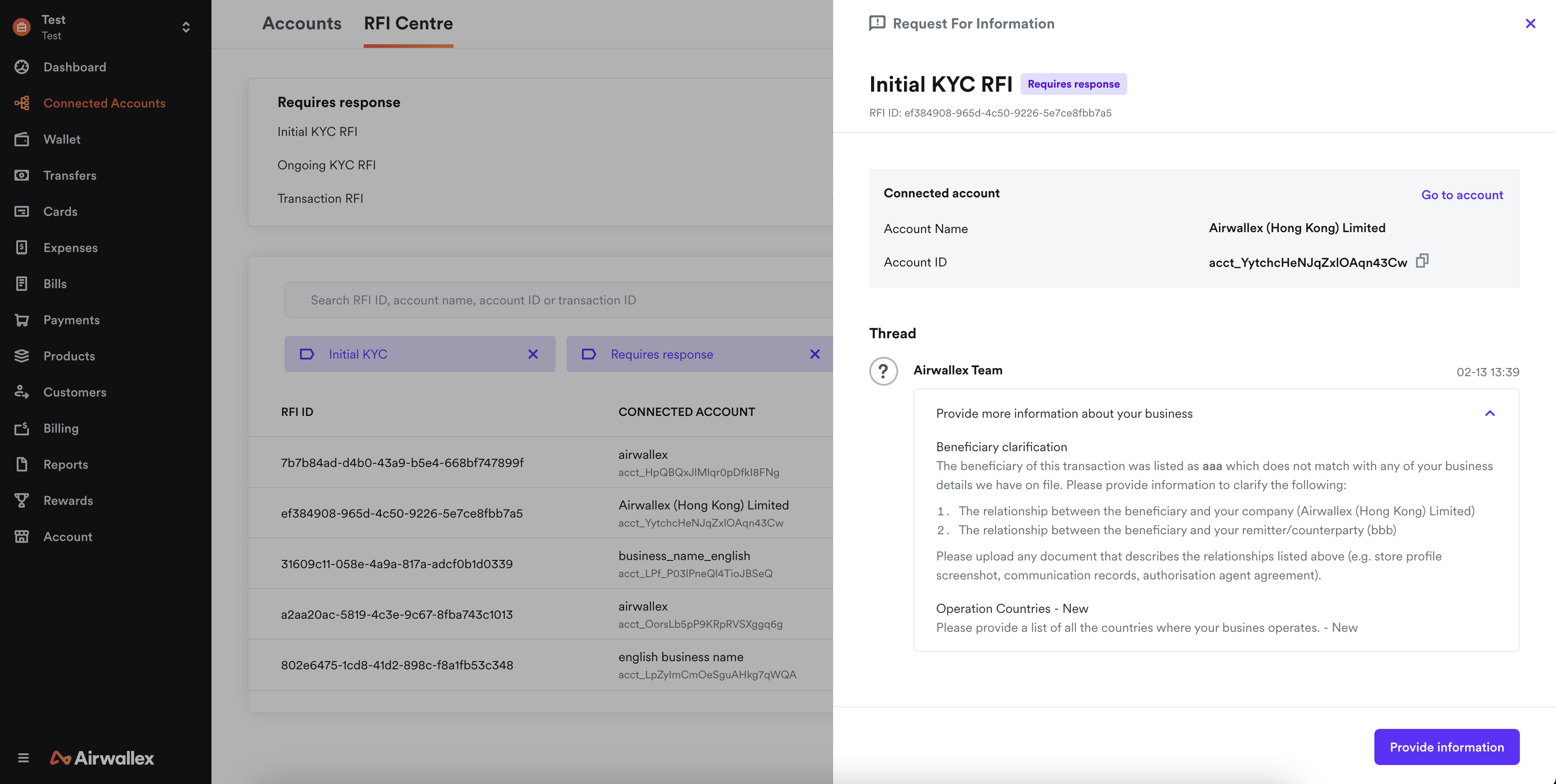The width and height of the screenshot is (1556, 784).
Task: Open the Wallet icon in sidebar
Action: 22,140
